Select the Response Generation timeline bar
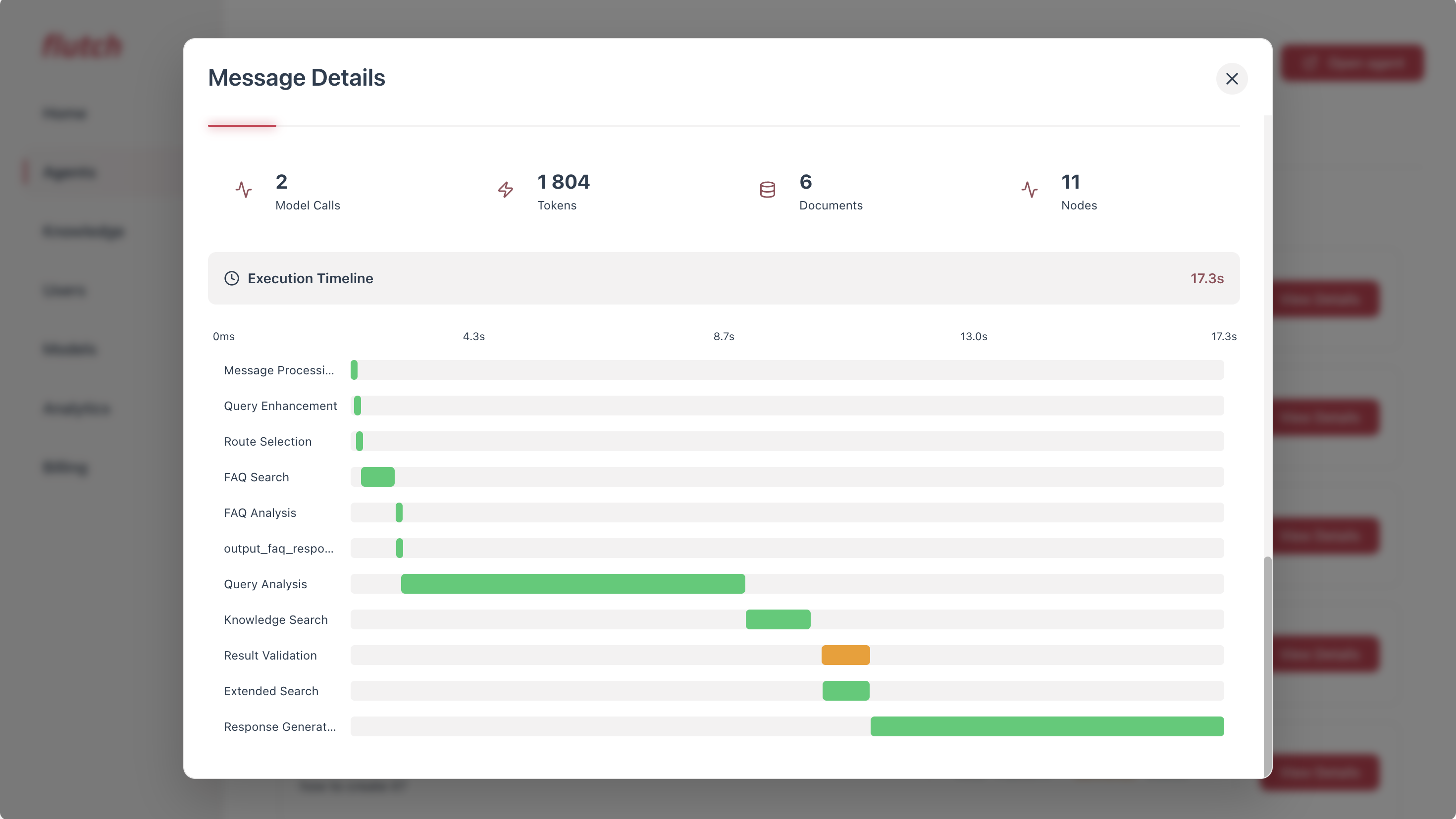The height and width of the screenshot is (819, 1456). click(x=1047, y=726)
